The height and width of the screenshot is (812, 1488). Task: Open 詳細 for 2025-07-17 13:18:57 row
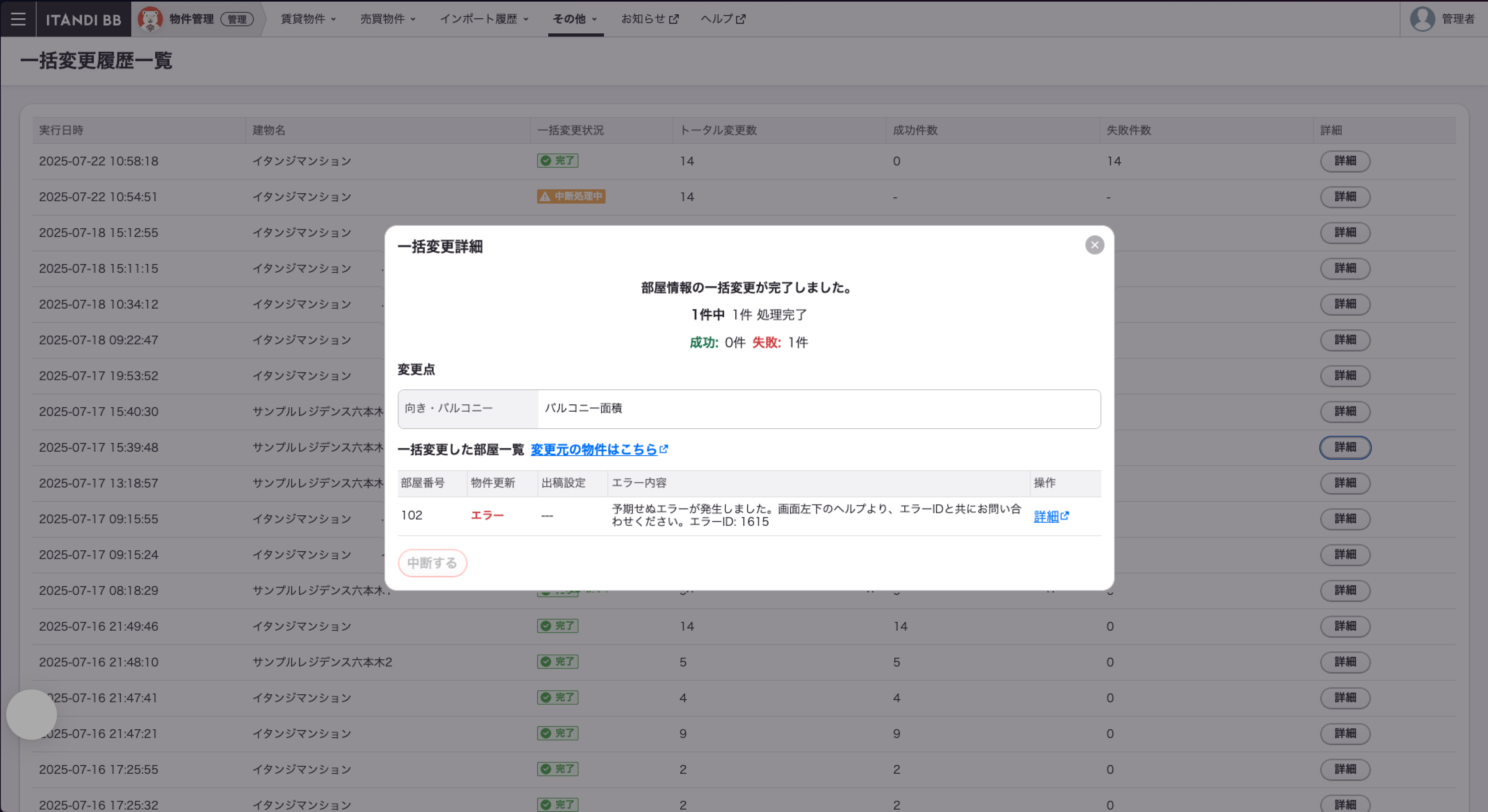[x=1345, y=484]
